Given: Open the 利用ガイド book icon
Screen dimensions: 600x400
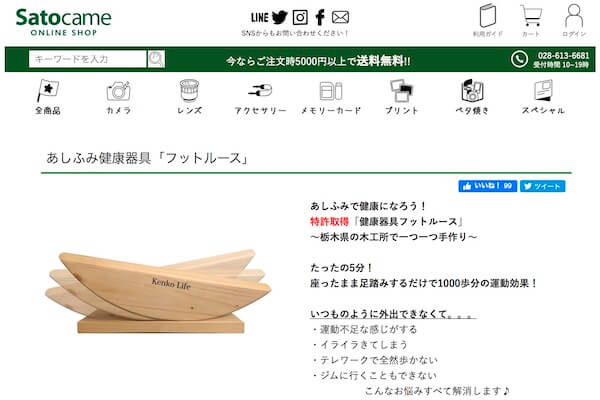Looking at the screenshot, I should click(488, 15).
